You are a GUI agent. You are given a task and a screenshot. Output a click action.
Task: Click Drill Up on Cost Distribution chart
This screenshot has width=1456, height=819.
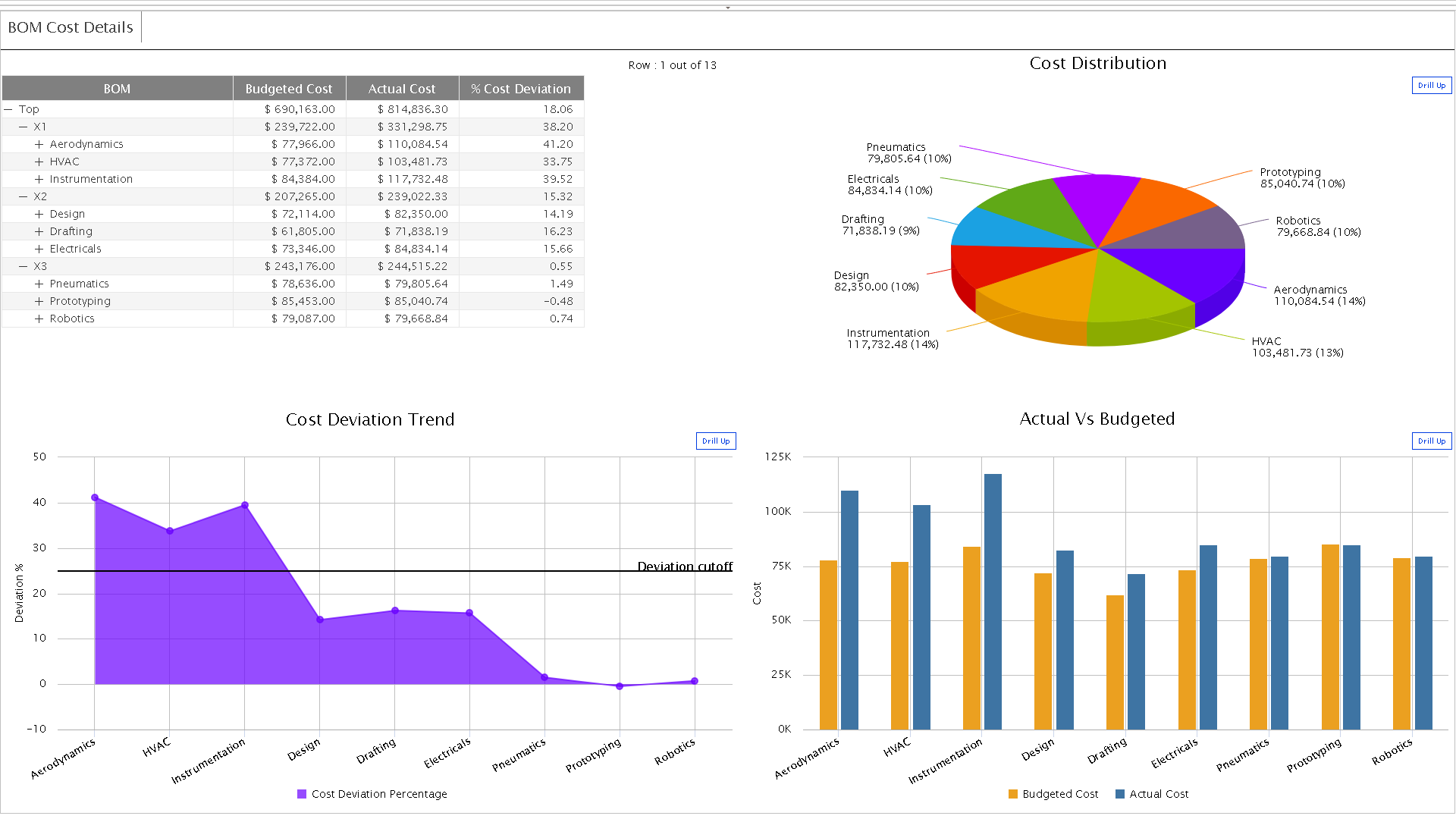1432,86
